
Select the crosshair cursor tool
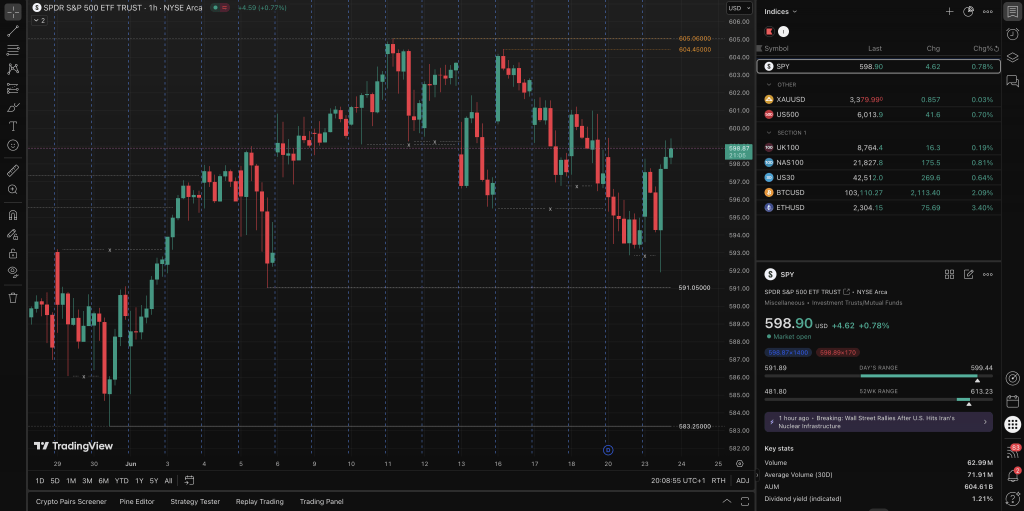coord(12,11)
